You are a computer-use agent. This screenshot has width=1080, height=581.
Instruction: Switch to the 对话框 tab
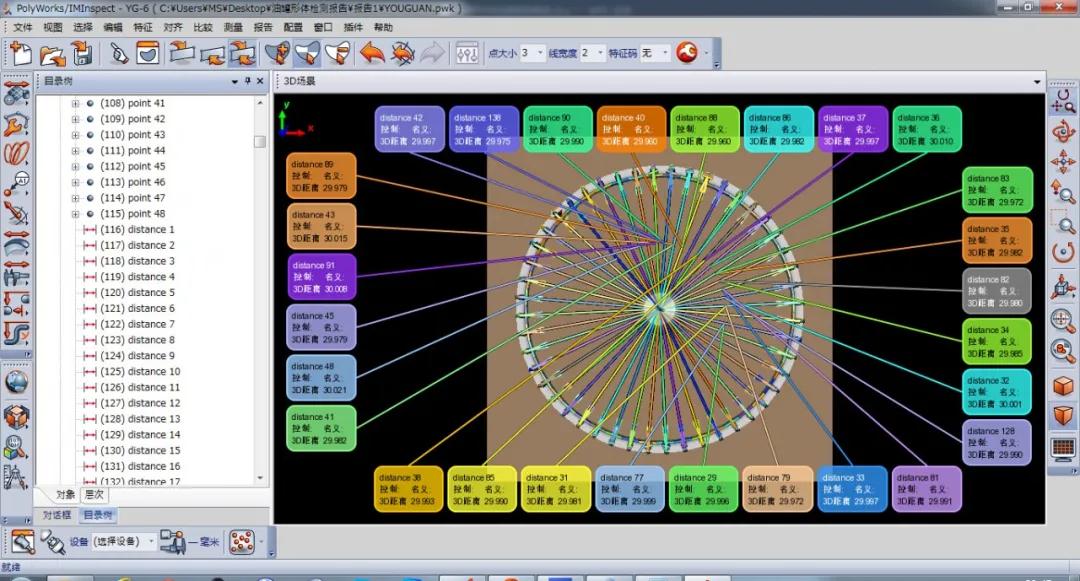(x=56, y=515)
